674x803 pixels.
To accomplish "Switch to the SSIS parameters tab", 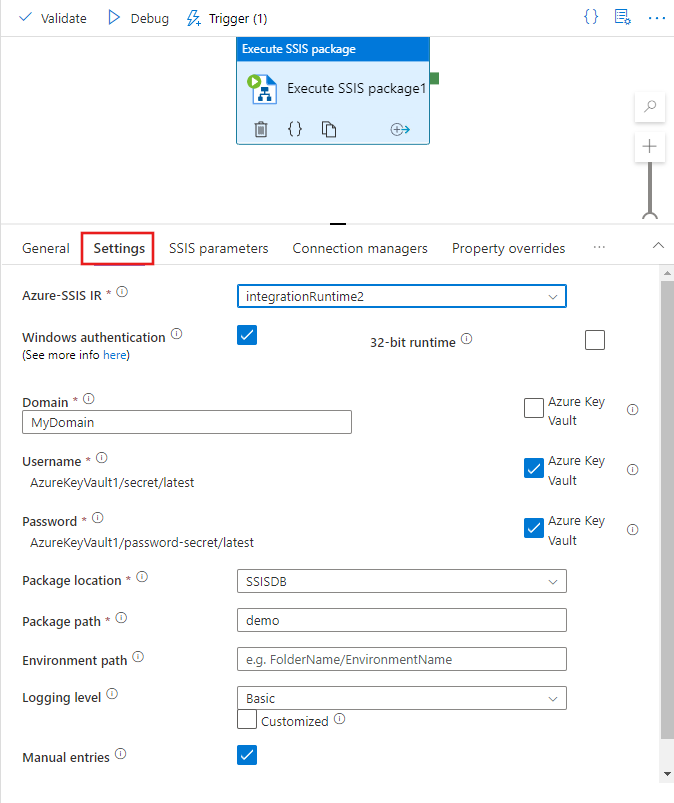I will [218, 247].
